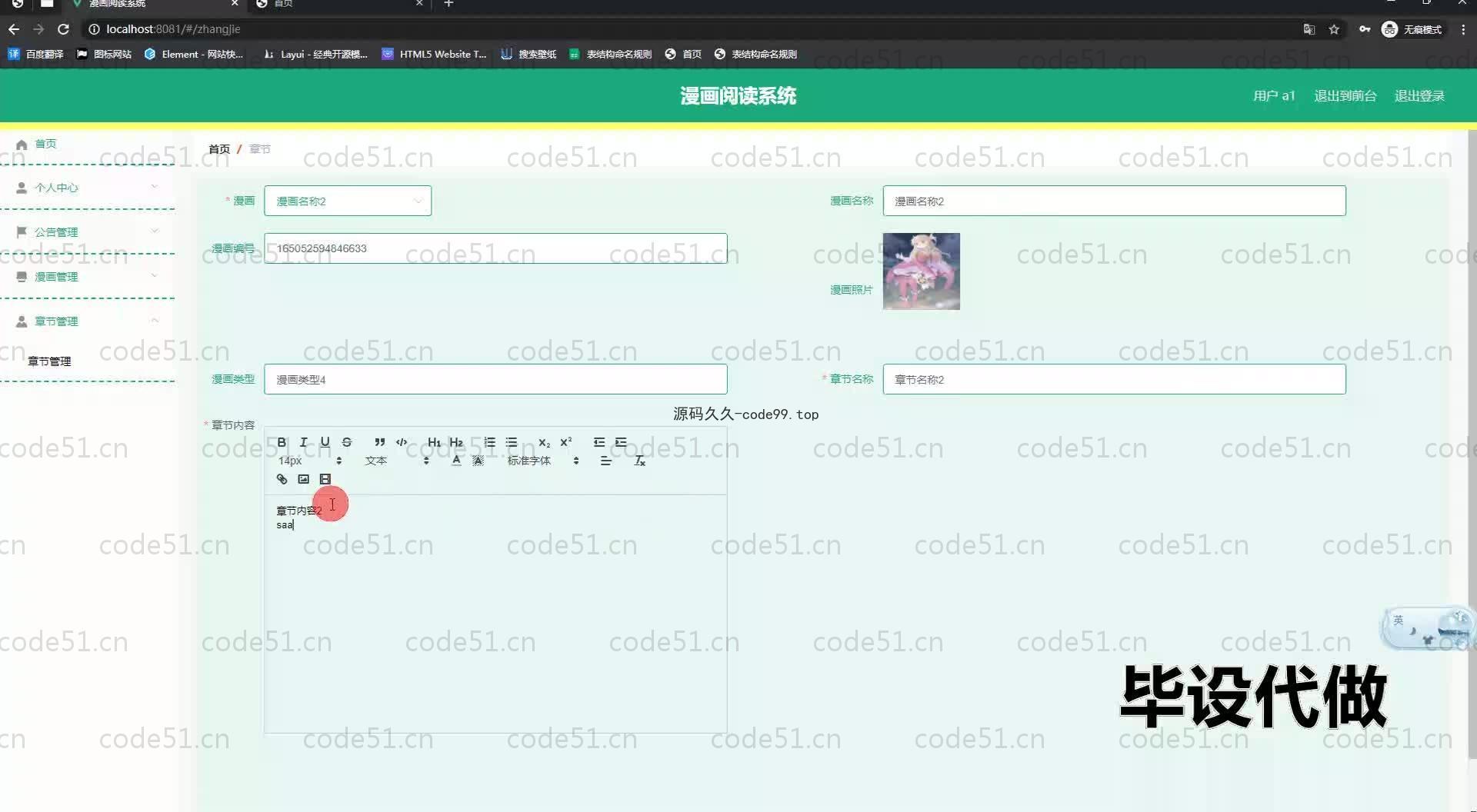Open the Element bookmark
1477x812 pixels.
(x=194, y=54)
